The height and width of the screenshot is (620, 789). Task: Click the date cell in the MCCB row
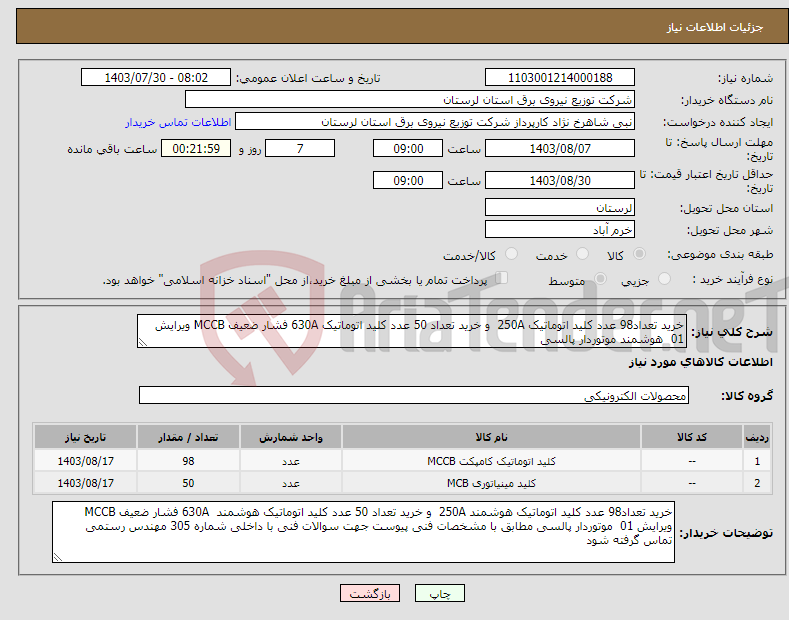[x=86, y=461]
